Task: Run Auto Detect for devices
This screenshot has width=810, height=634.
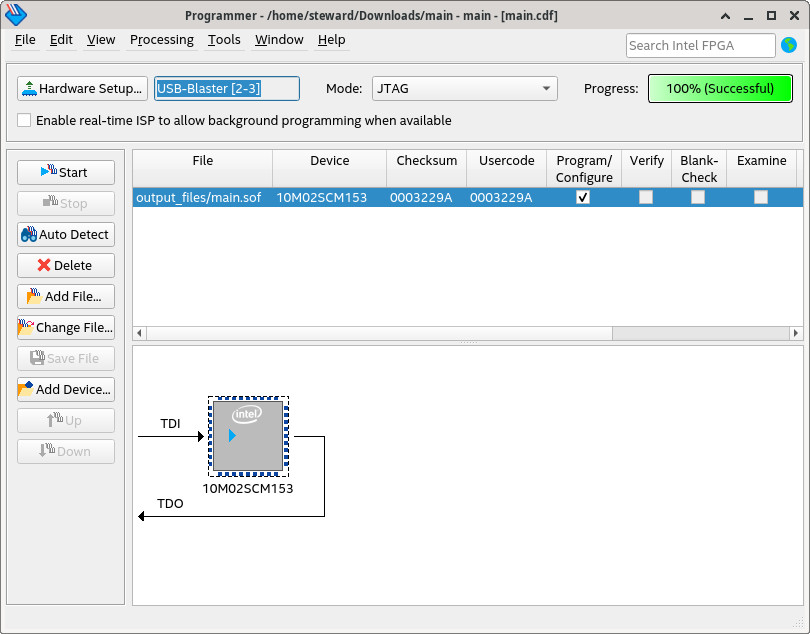Action: pyautogui.click(x=66, y=234)
